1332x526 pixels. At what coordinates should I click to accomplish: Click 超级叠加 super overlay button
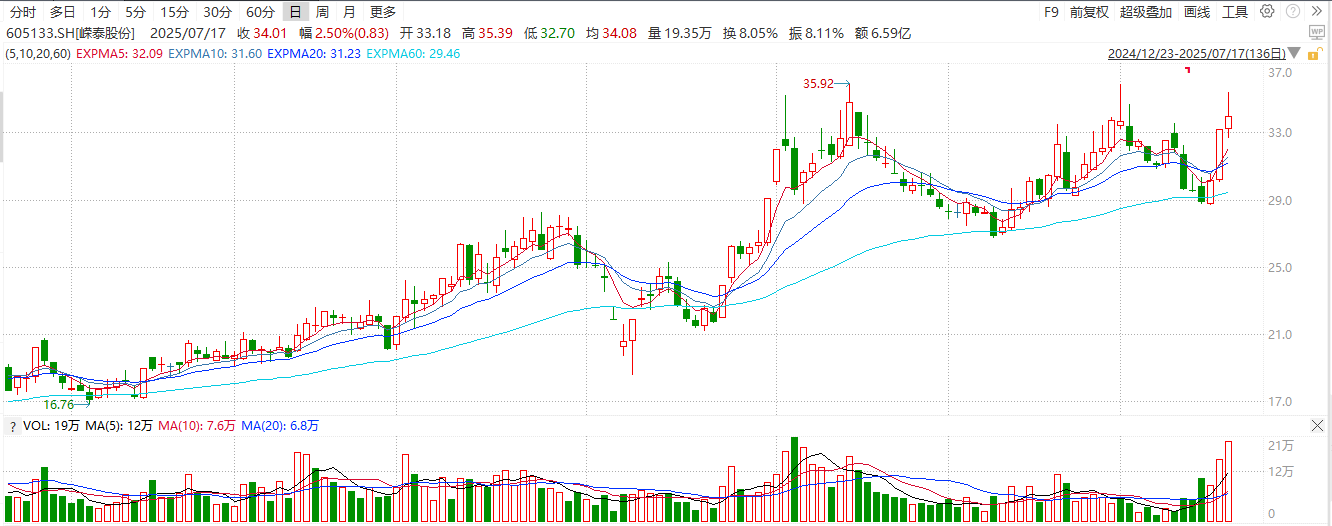click(x=1146, y=12)
